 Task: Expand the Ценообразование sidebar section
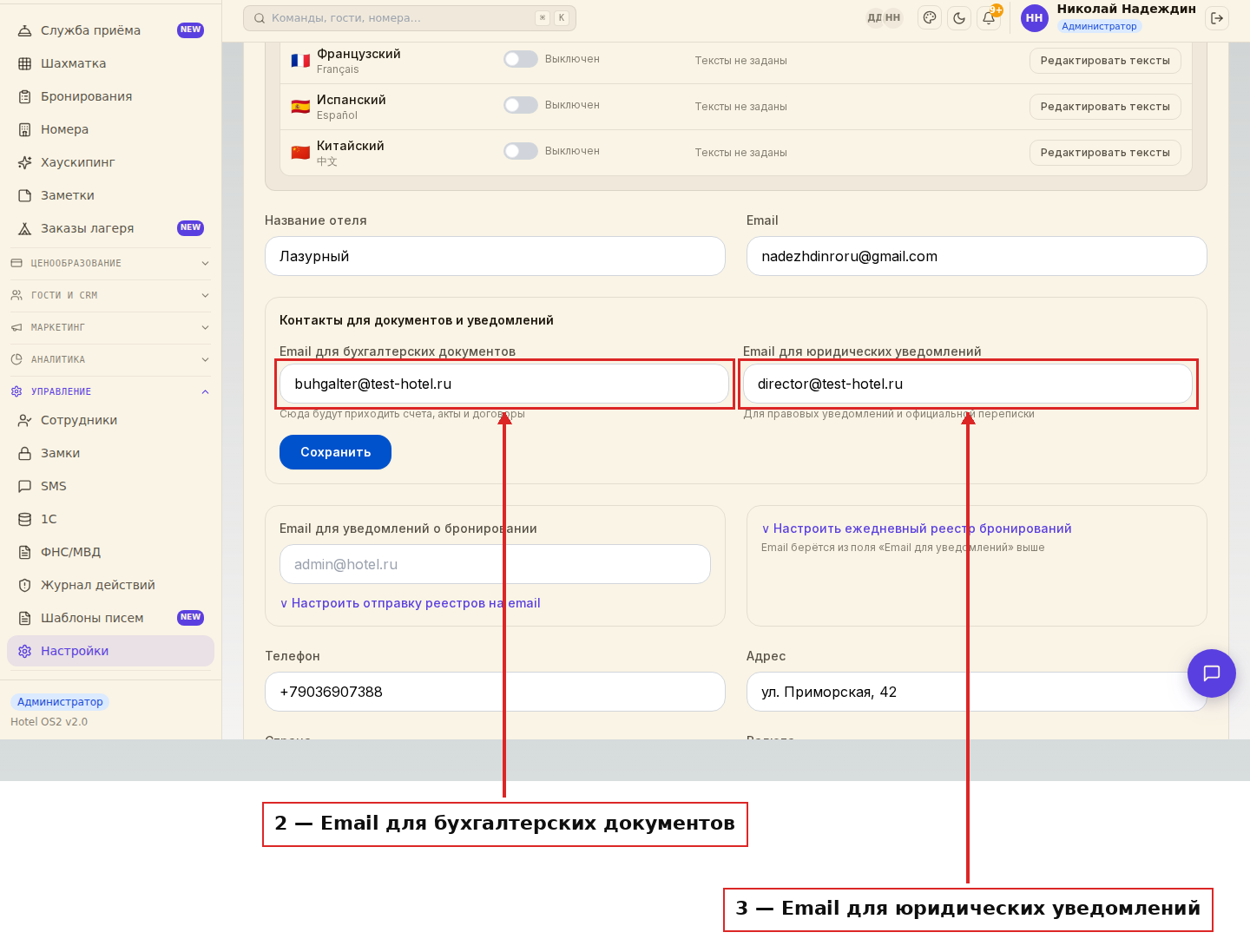(110, 263)
